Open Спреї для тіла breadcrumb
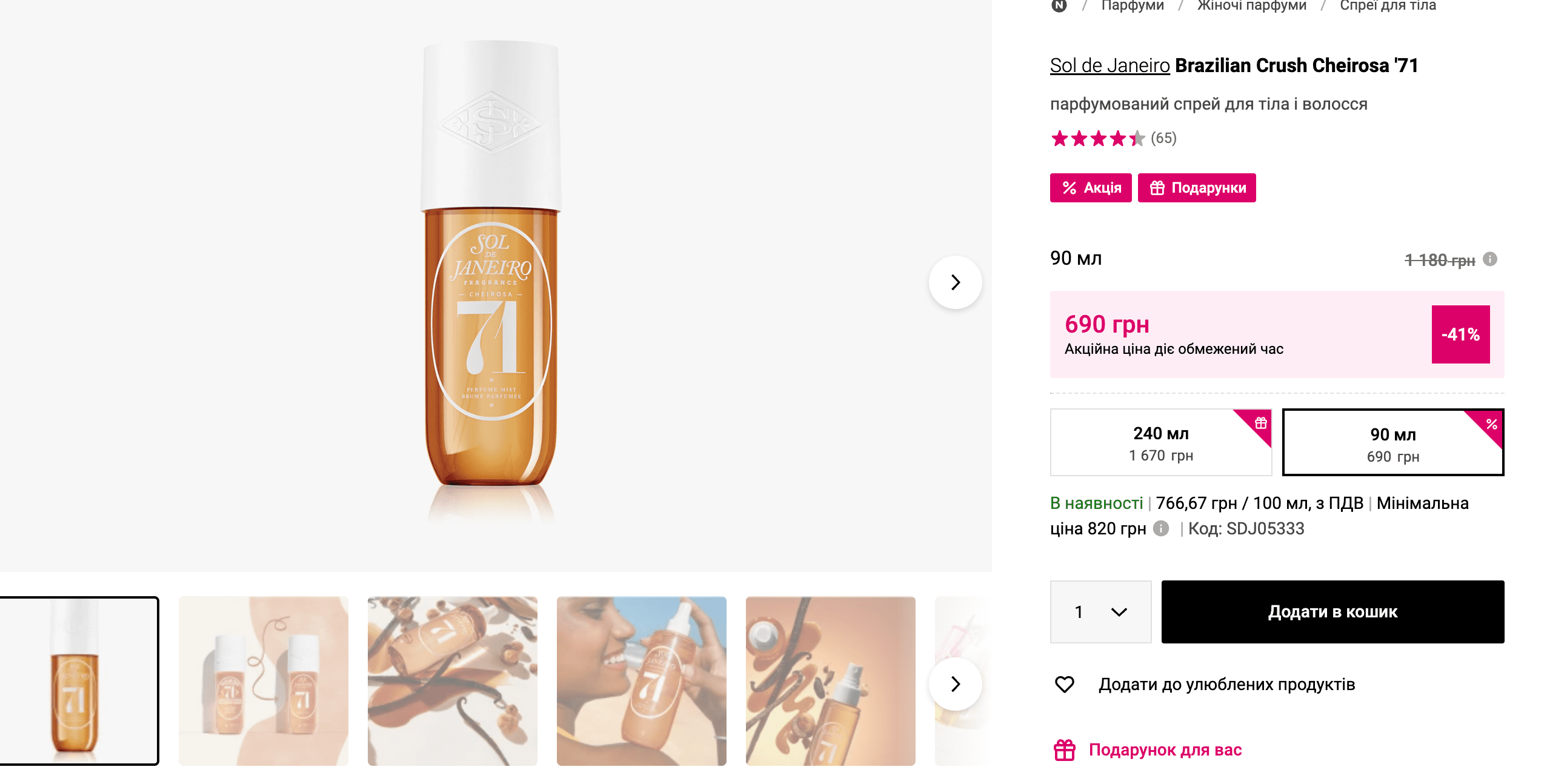 (x=1388, y=6)
